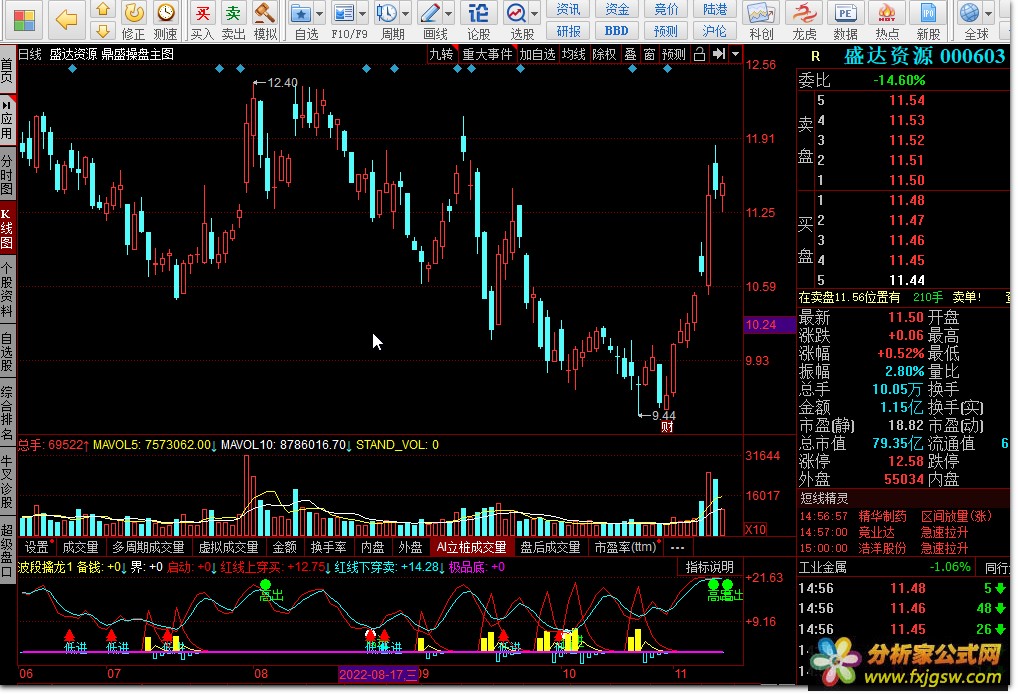Open the 论股 discussion icon

pyautogui.click(x=478, y=20)
